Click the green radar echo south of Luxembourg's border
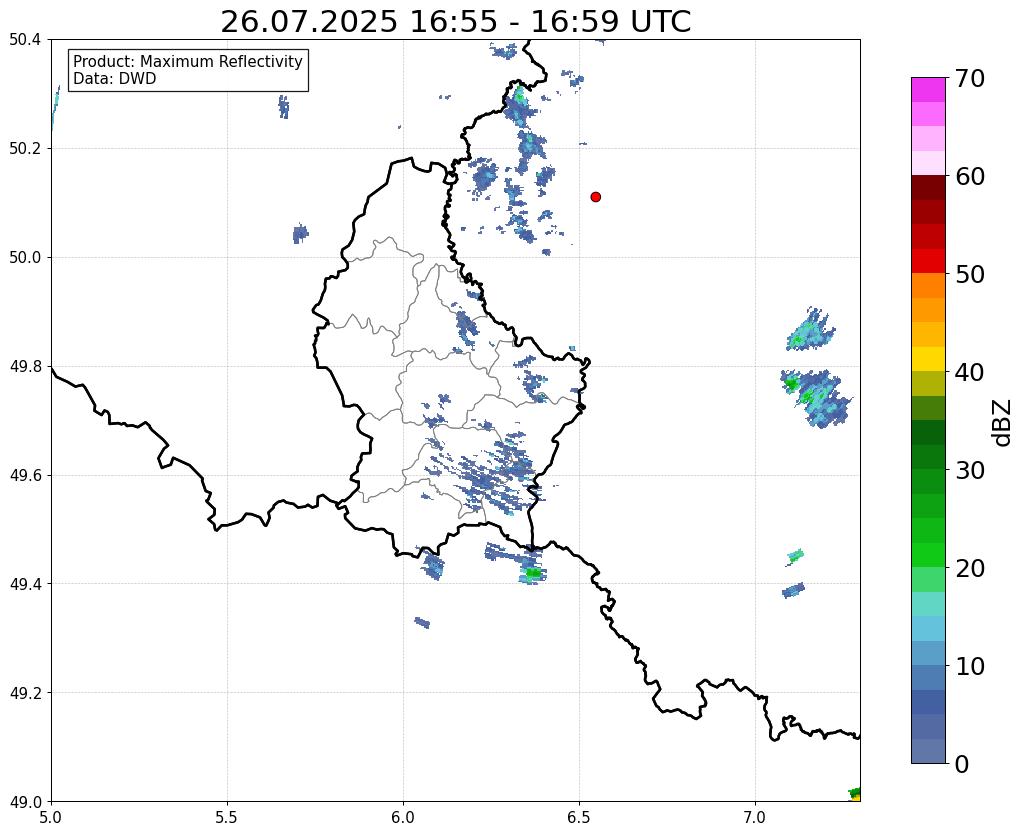The width and height of the screenshot is (1023, 834). click(x=534, y=574)
